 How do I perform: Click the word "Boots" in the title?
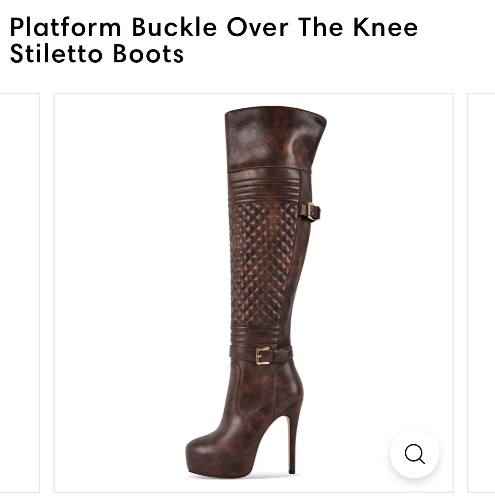148,53
